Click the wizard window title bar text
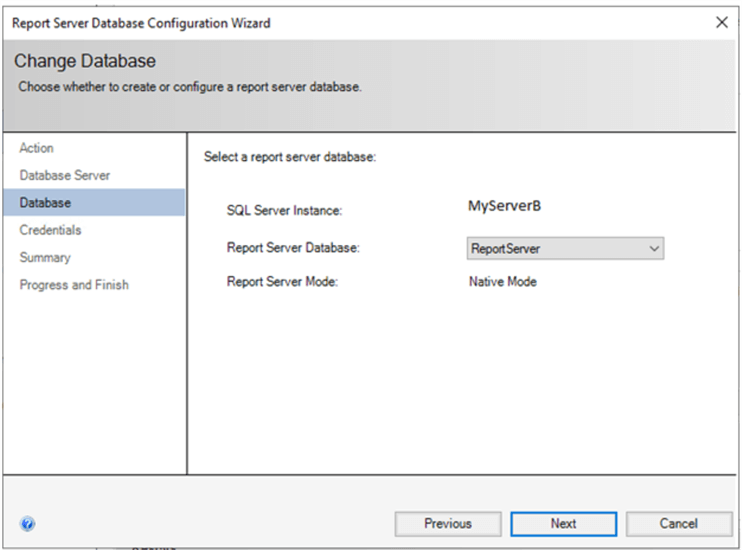742x550 pixels. pyautogui.click(x=141, y=22)
